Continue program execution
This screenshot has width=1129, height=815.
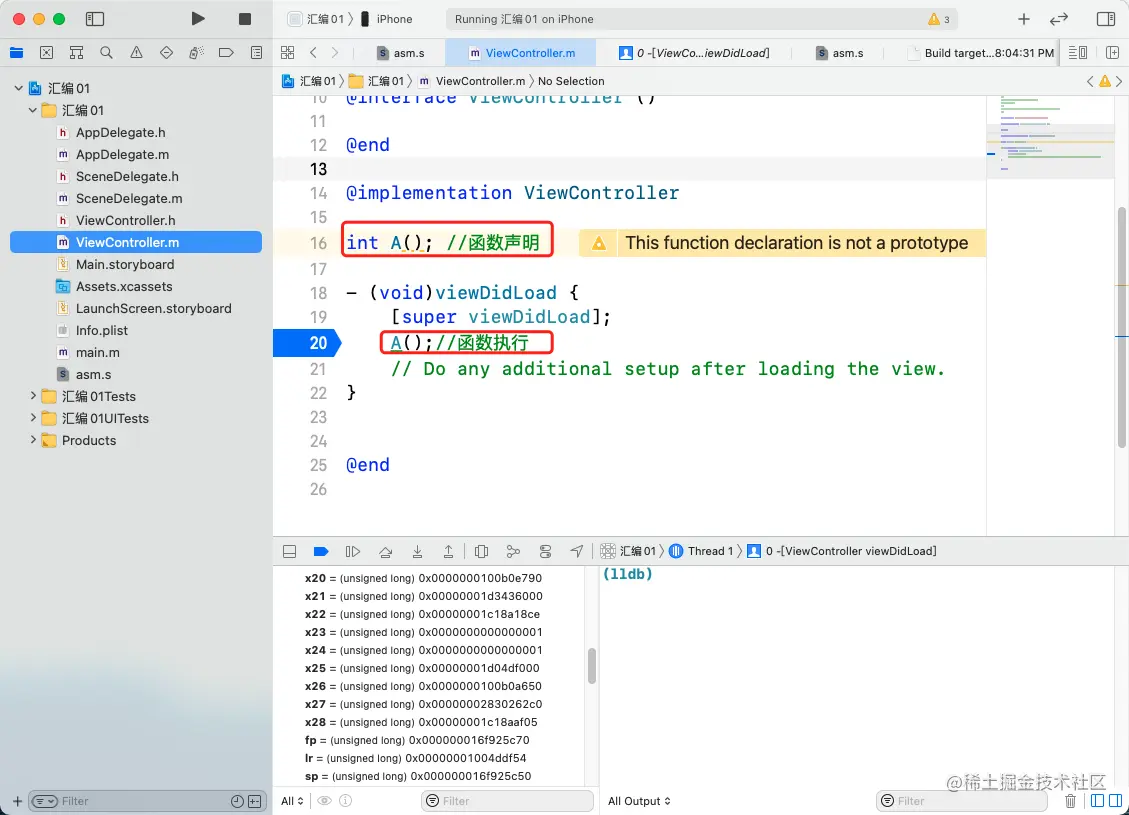click(x=353, y=551)
